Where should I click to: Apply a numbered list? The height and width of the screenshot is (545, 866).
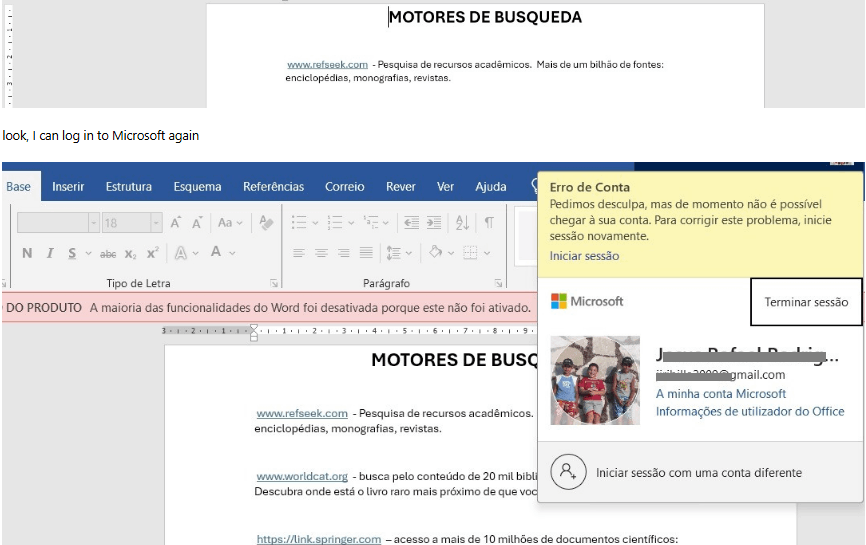click(x=335, y=223)
